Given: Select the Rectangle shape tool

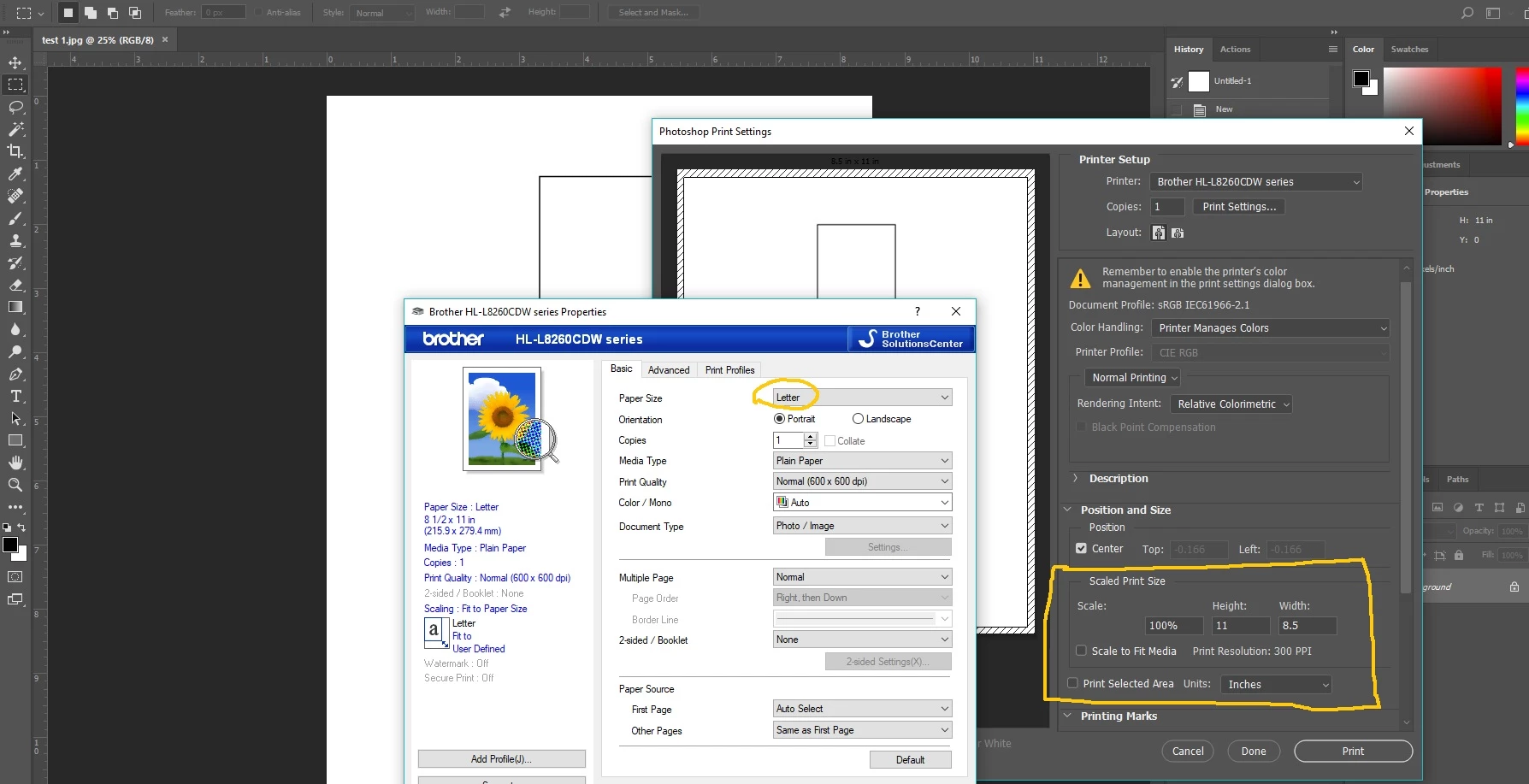Looking at the screenshot, I should pos(15,440).
